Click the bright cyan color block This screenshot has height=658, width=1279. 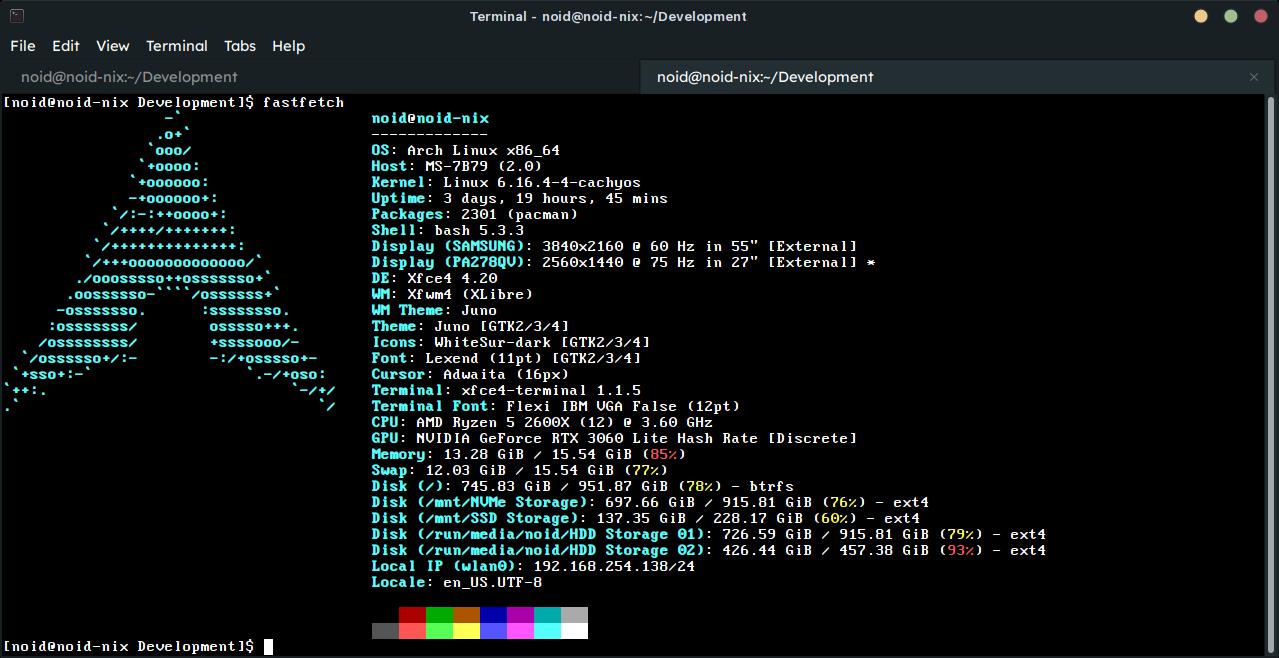pos(547,630)
